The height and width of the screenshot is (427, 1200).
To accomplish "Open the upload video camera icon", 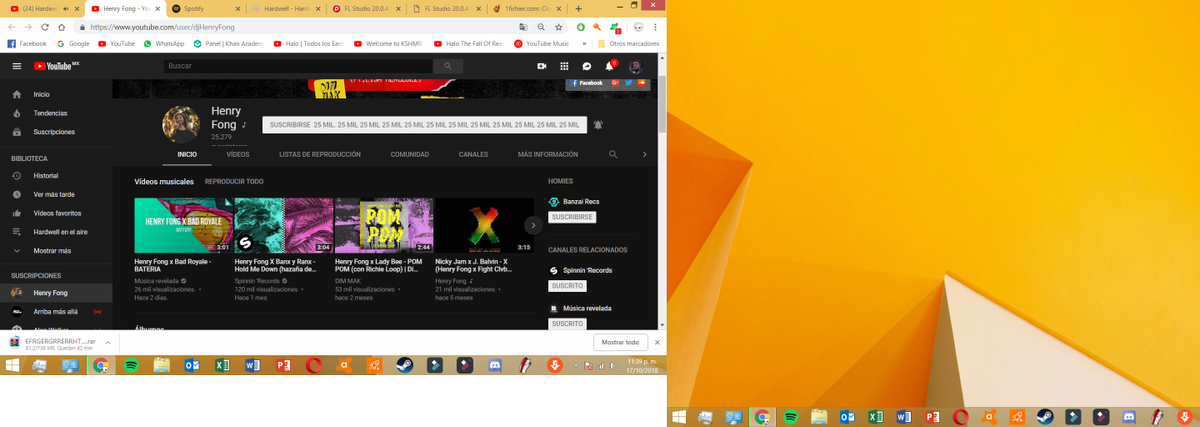I will coord(541,66).
